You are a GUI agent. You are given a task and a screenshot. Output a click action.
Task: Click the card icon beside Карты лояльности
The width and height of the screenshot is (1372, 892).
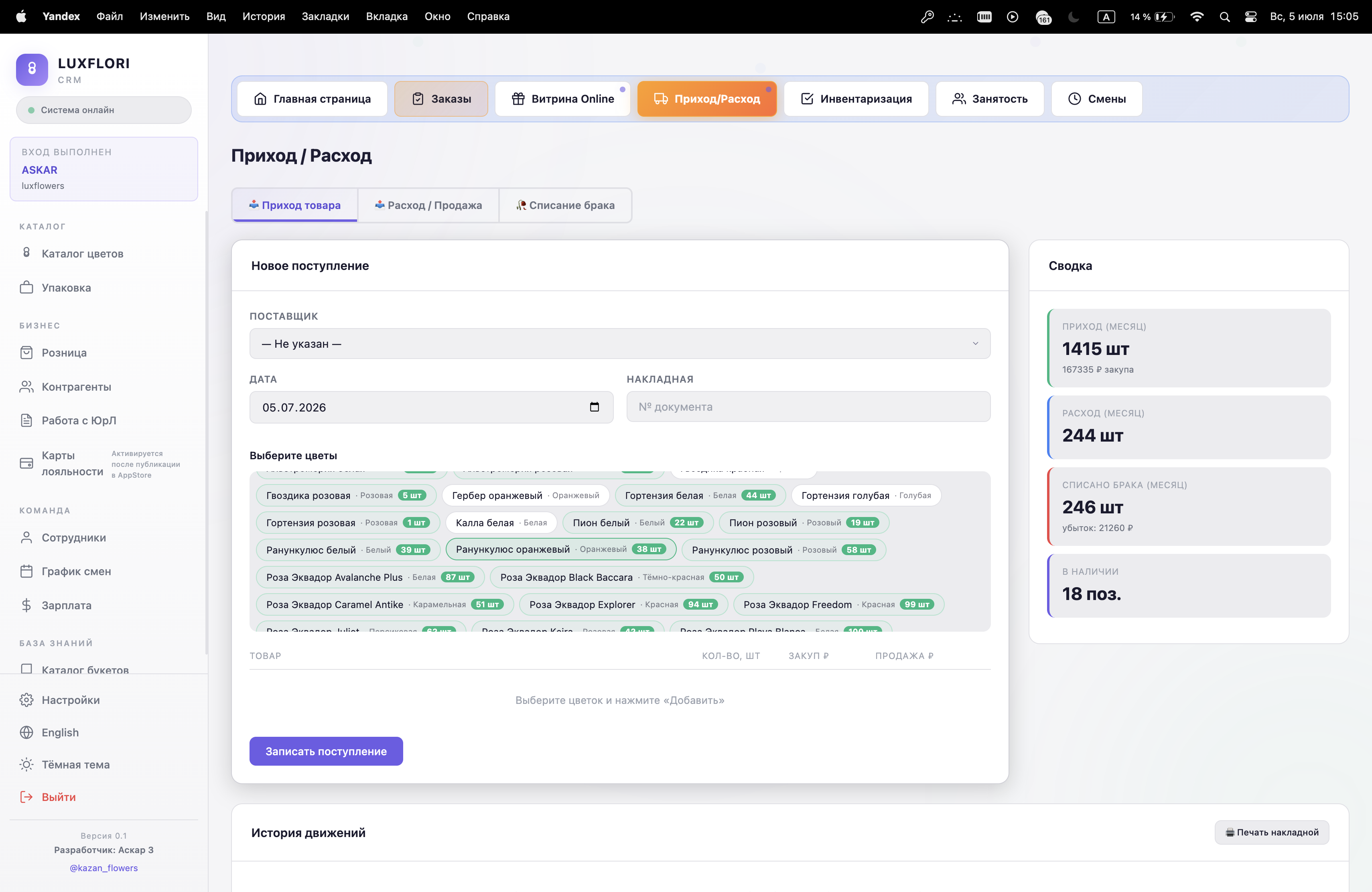coord(26,463)
